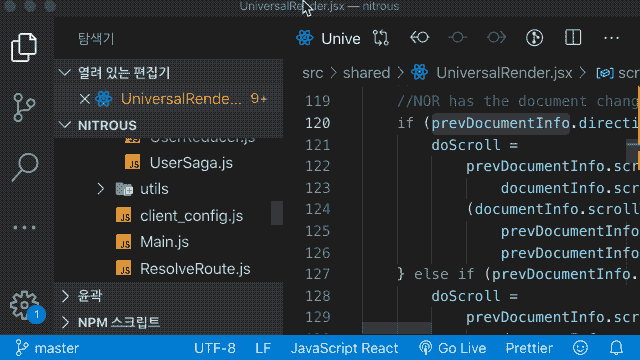
Task: Click the else if keyword on line 127
Action: [x=444, y=274]
